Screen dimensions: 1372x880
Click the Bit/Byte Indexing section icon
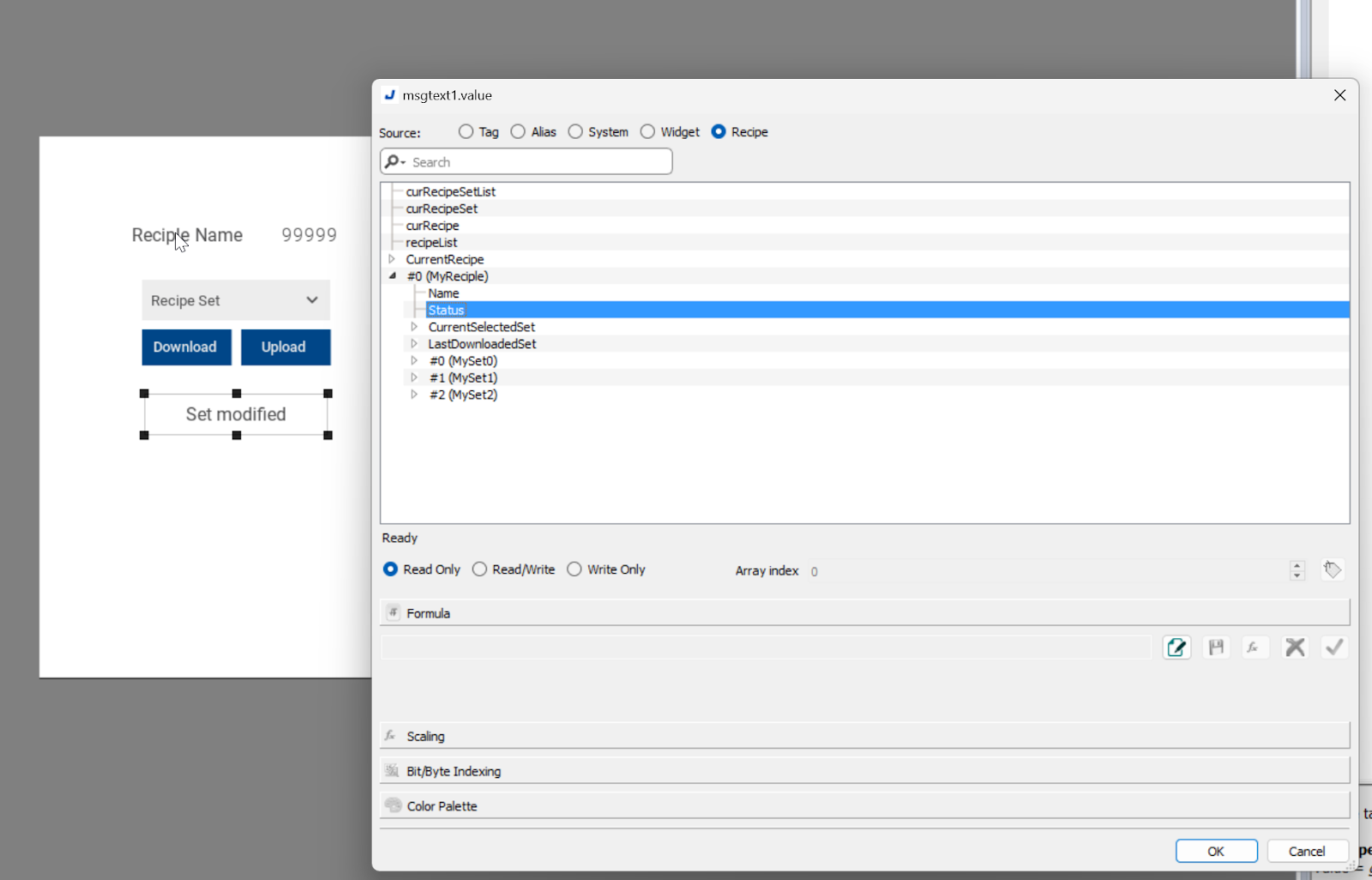pos(392,771)
